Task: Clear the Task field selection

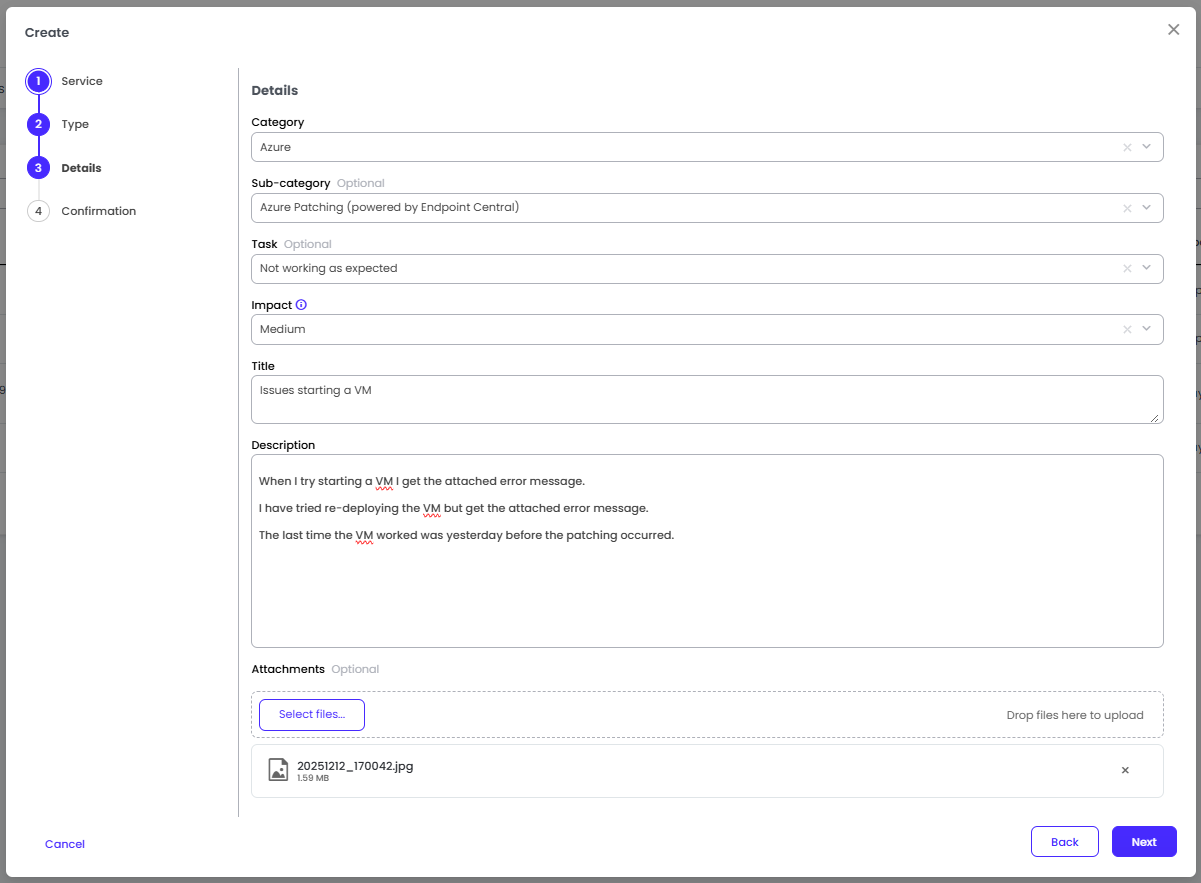Action: click(x=1127, y=269)
